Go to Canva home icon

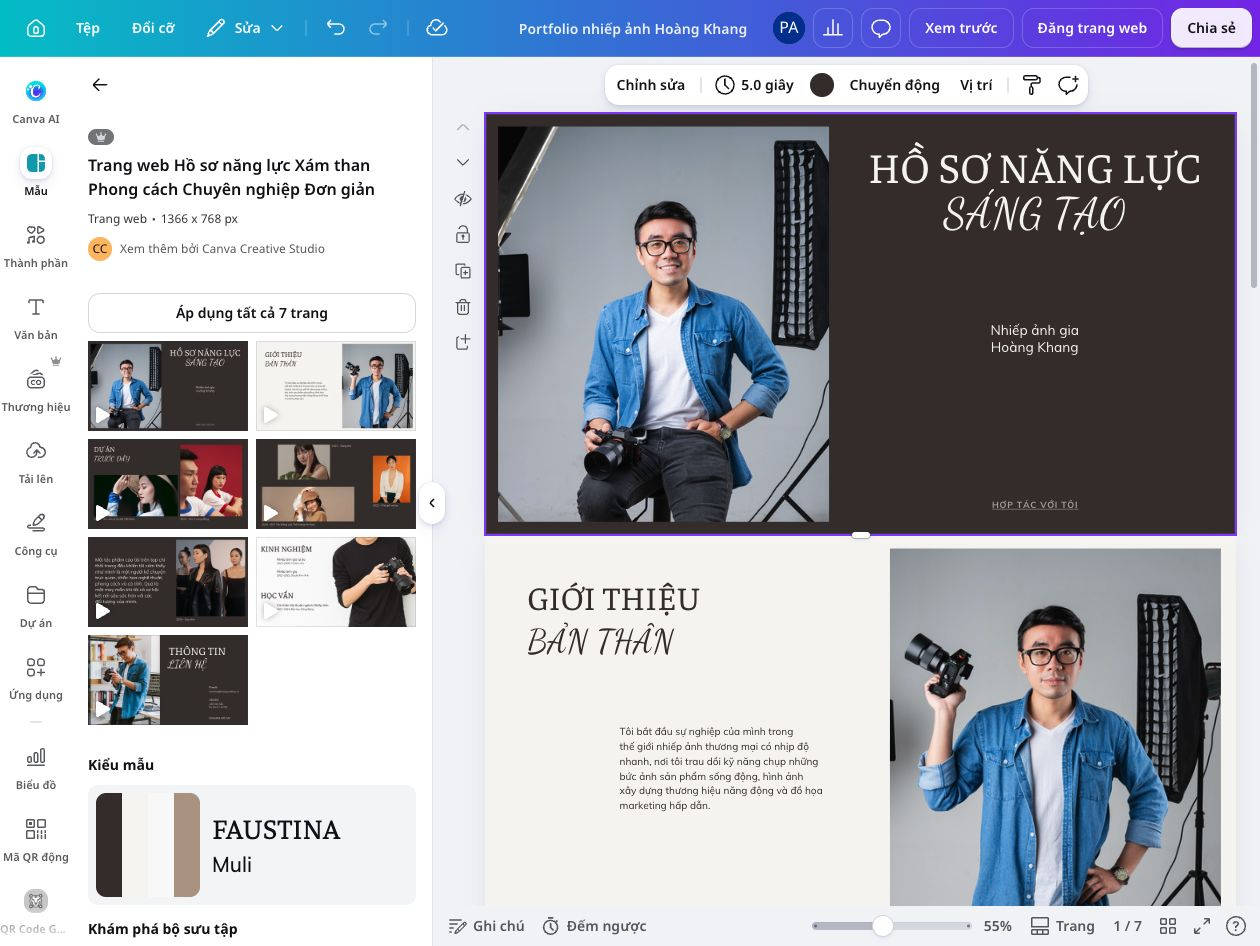(x=36, y=28)
